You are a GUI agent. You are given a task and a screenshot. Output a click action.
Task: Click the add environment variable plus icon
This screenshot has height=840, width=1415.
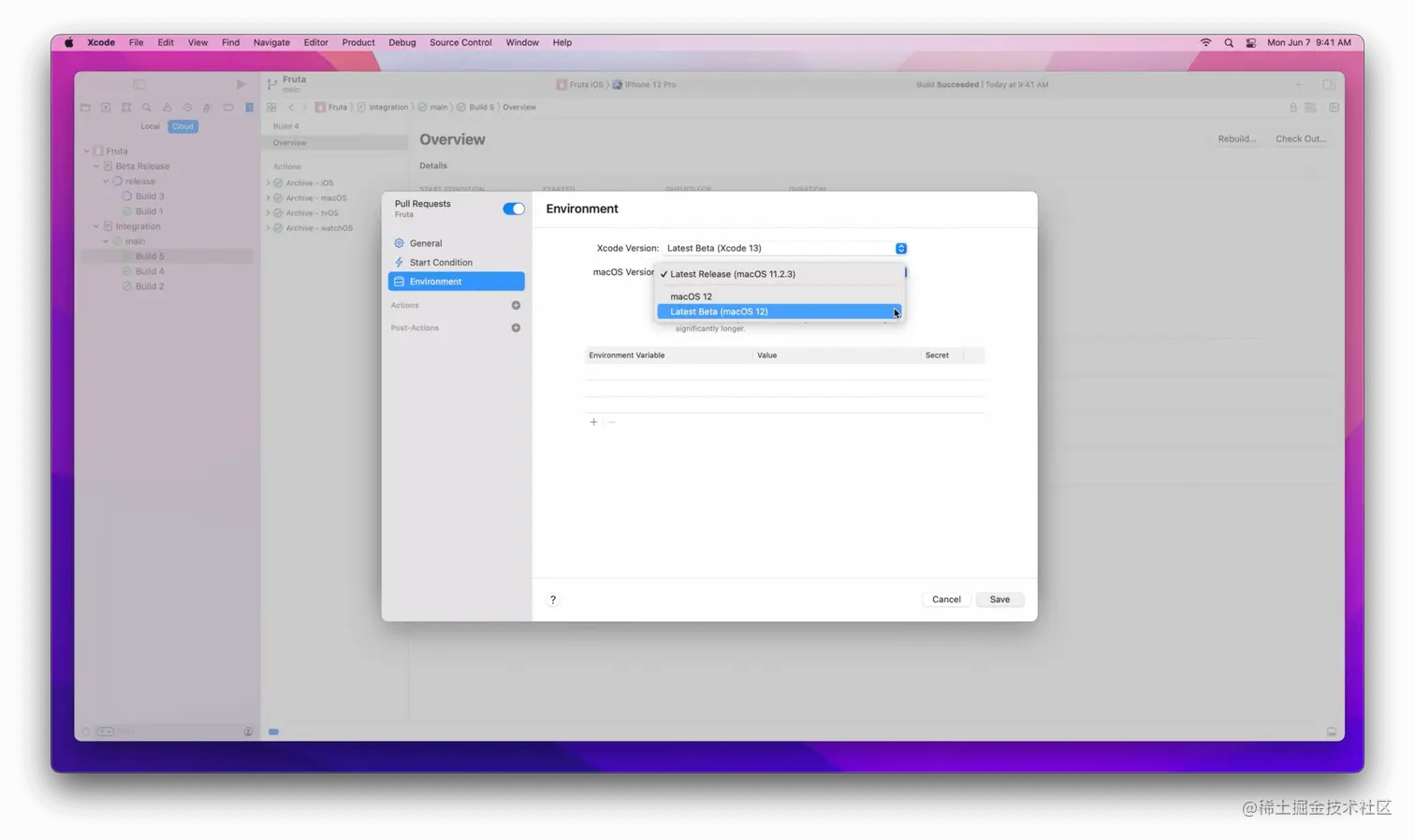[x=593, y=422]
